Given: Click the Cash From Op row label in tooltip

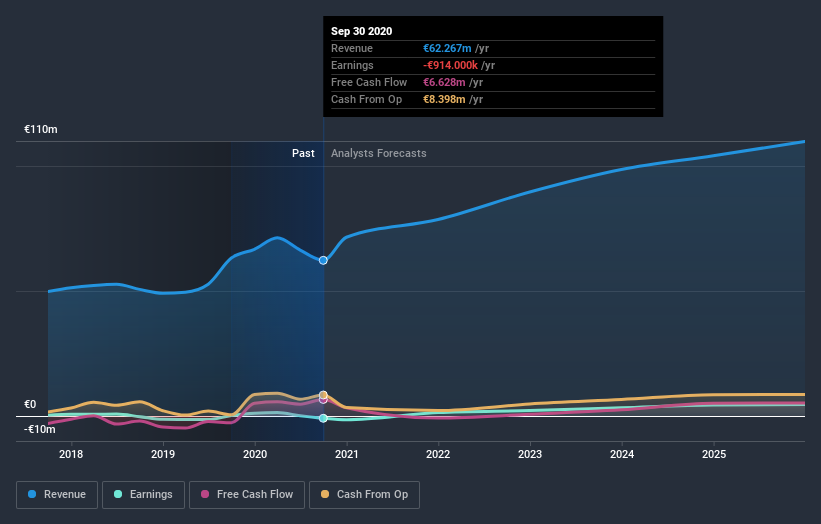Looking at the screenshot, I should point(367,99).
